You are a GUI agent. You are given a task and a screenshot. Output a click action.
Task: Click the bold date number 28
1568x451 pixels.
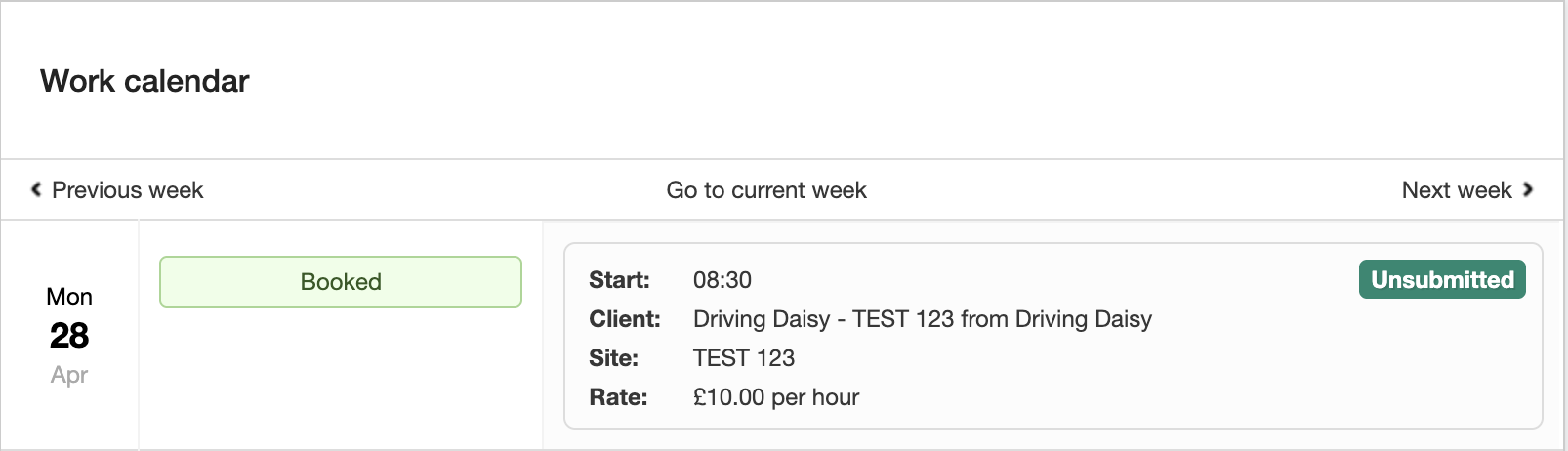coord(69,336)
